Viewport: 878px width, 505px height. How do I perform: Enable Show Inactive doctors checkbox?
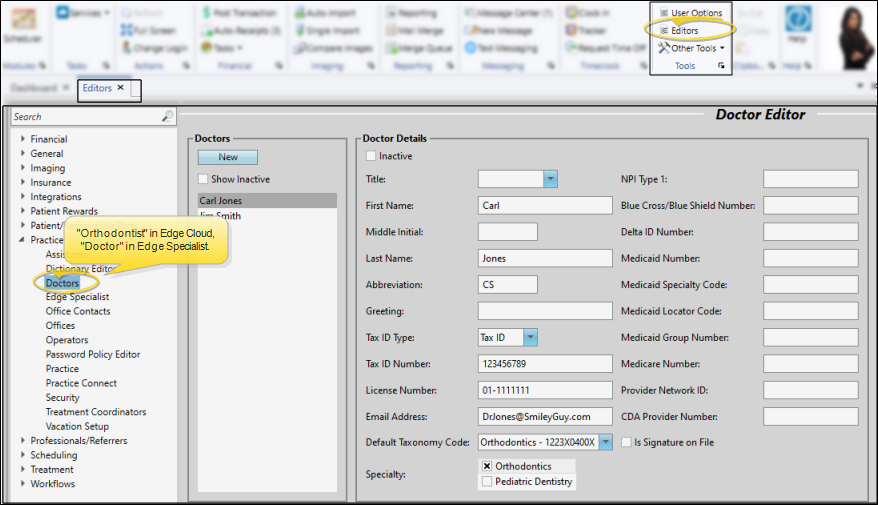(204, 179)
